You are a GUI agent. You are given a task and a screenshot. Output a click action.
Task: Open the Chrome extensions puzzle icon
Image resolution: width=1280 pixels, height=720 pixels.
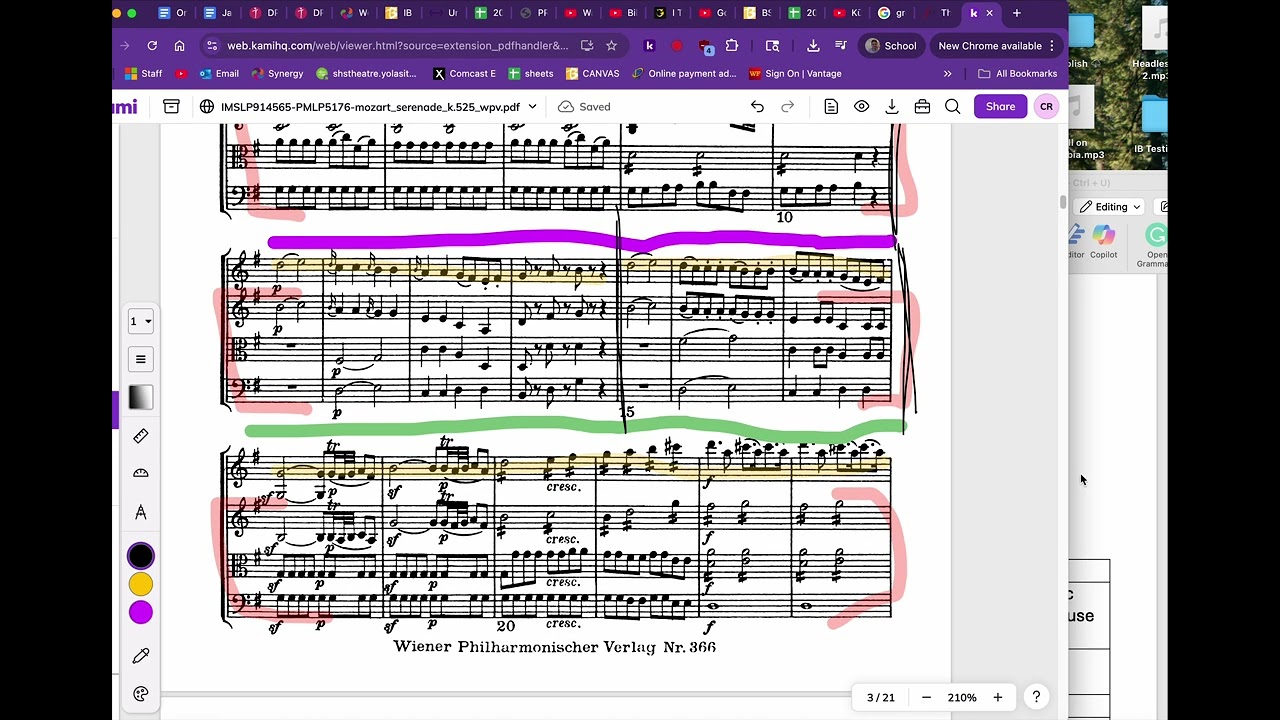(732, 45)
